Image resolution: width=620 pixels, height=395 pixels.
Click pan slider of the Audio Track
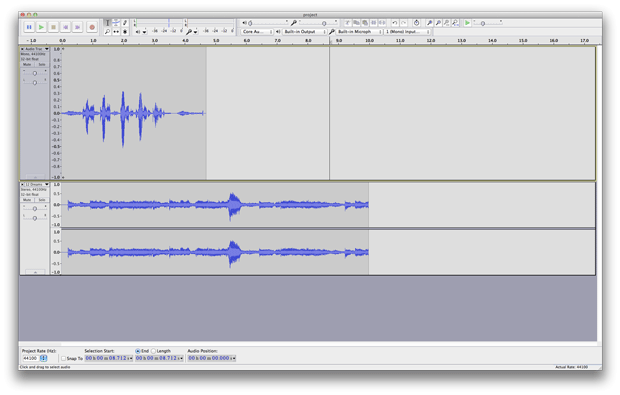(35, 82)
